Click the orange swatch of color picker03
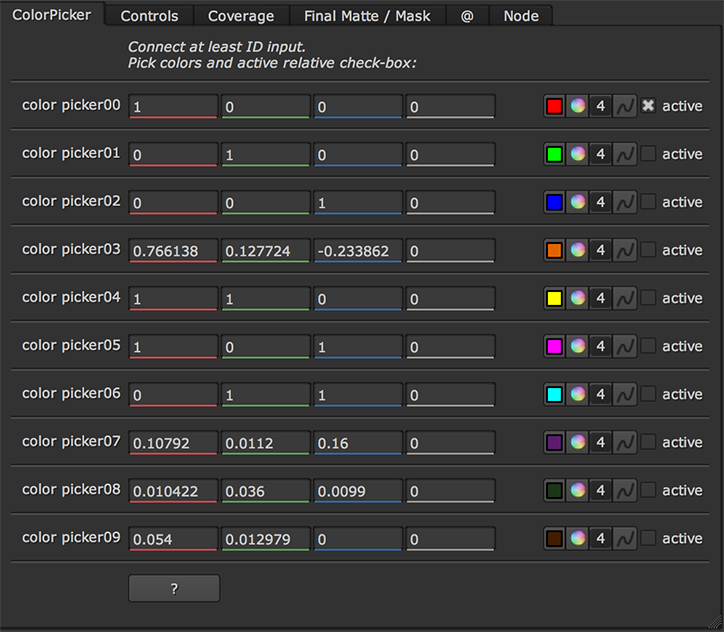The width and height of the screenshot is (724, 632). click(554, 250)
